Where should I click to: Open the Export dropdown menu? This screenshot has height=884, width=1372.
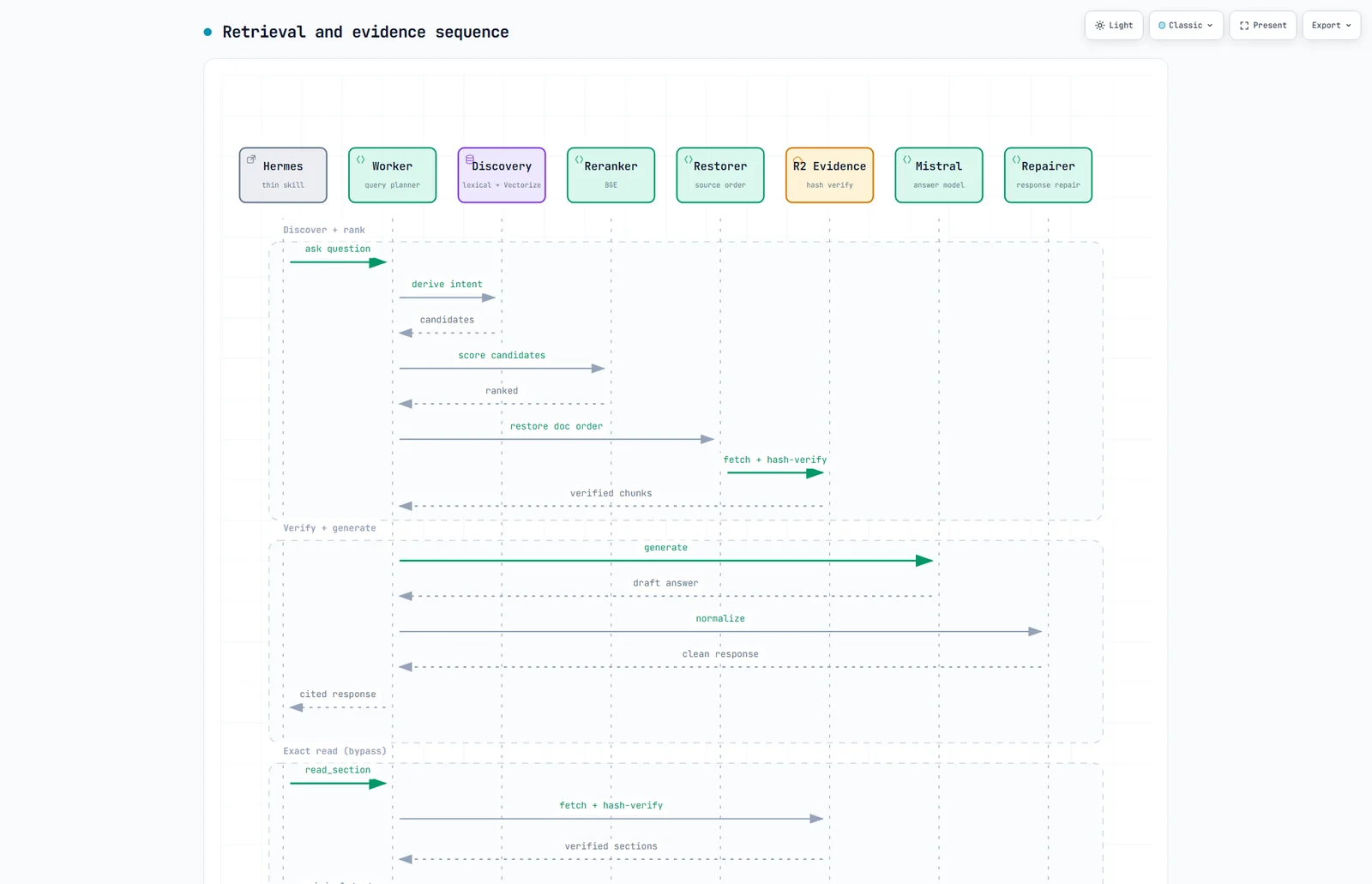coord(1332,26)
